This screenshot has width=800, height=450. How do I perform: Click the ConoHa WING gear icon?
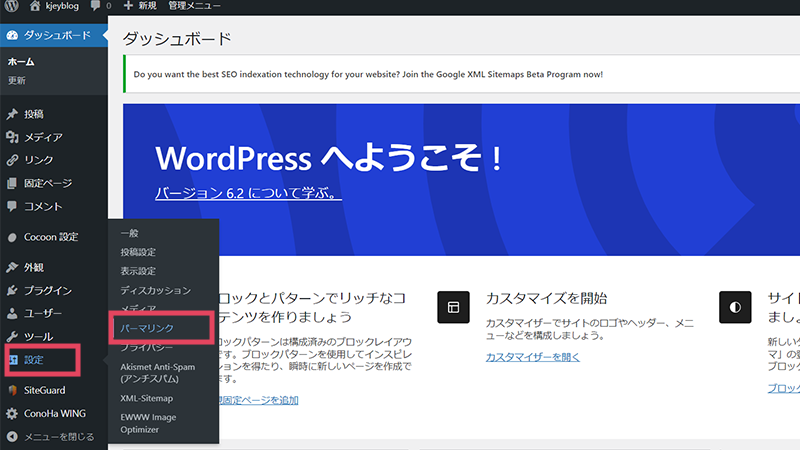click(x=12, y=413)
